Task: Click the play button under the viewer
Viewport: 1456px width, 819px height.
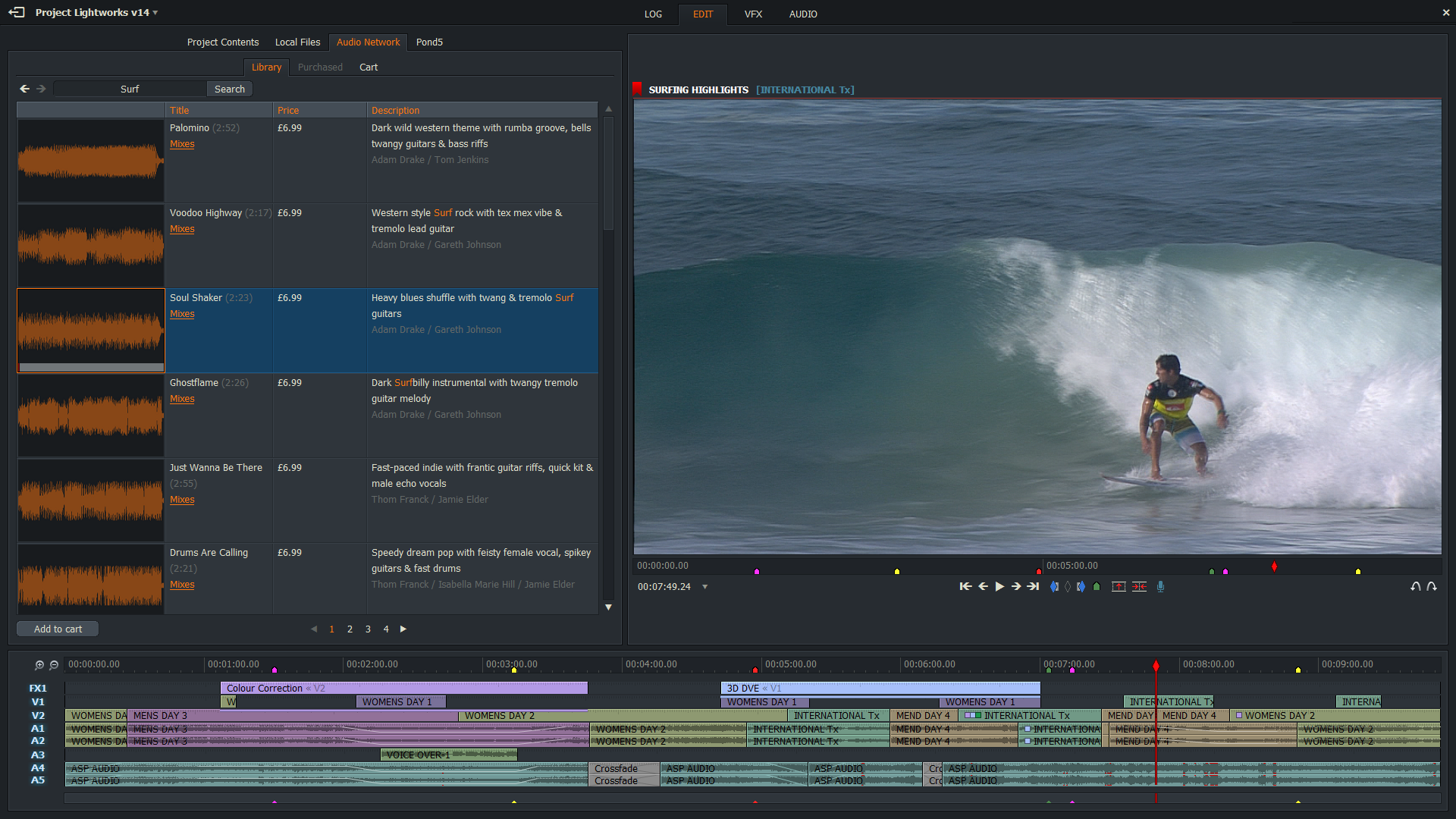Action: (x=999, y=586)
